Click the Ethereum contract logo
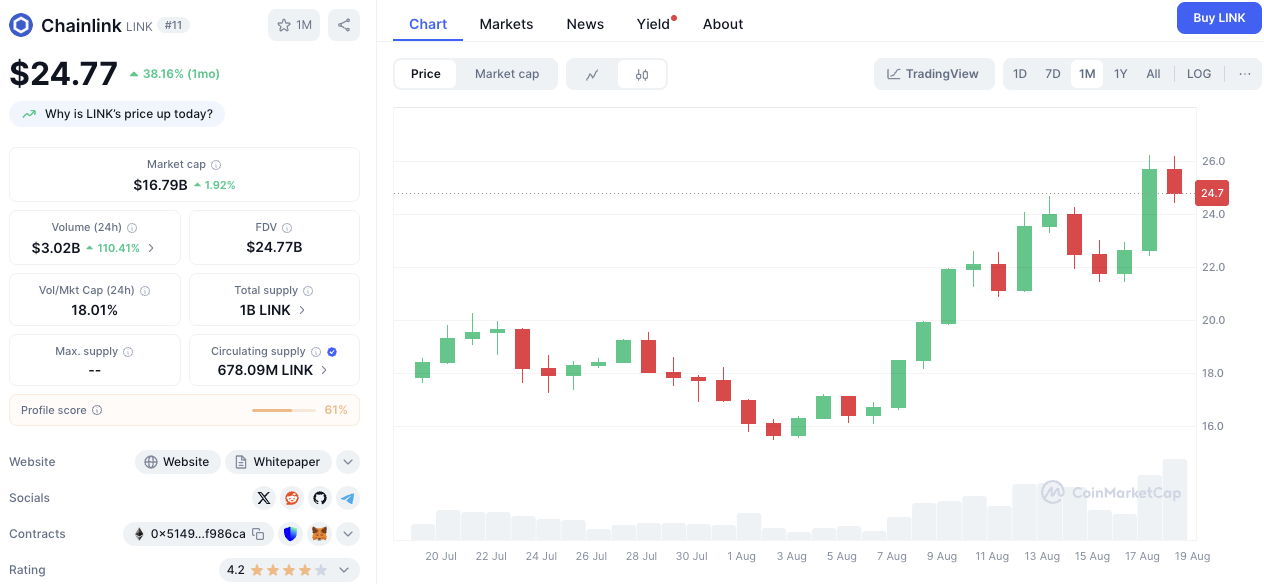 [139, 534]
